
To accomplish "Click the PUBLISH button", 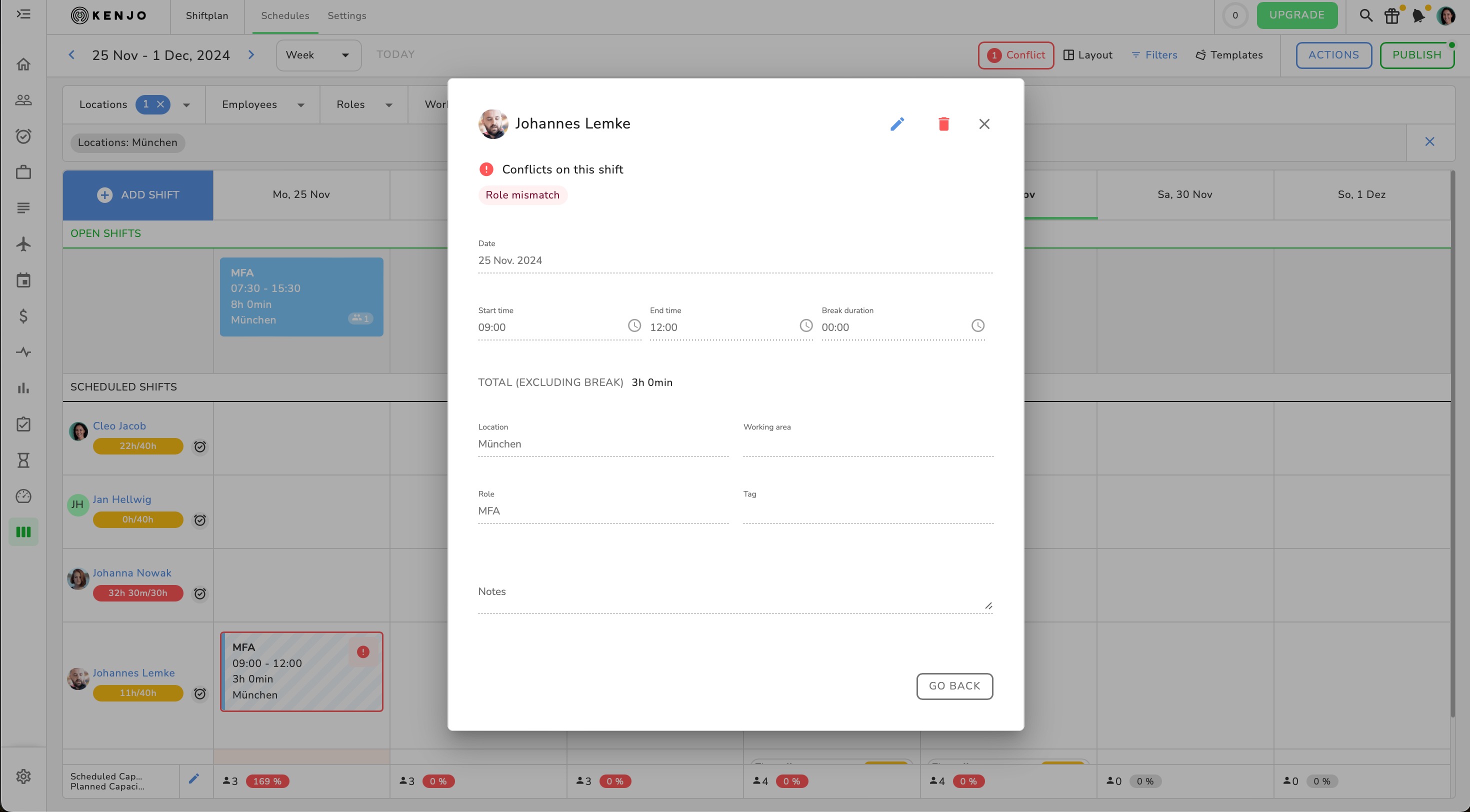I will (x=1416, y=55).
